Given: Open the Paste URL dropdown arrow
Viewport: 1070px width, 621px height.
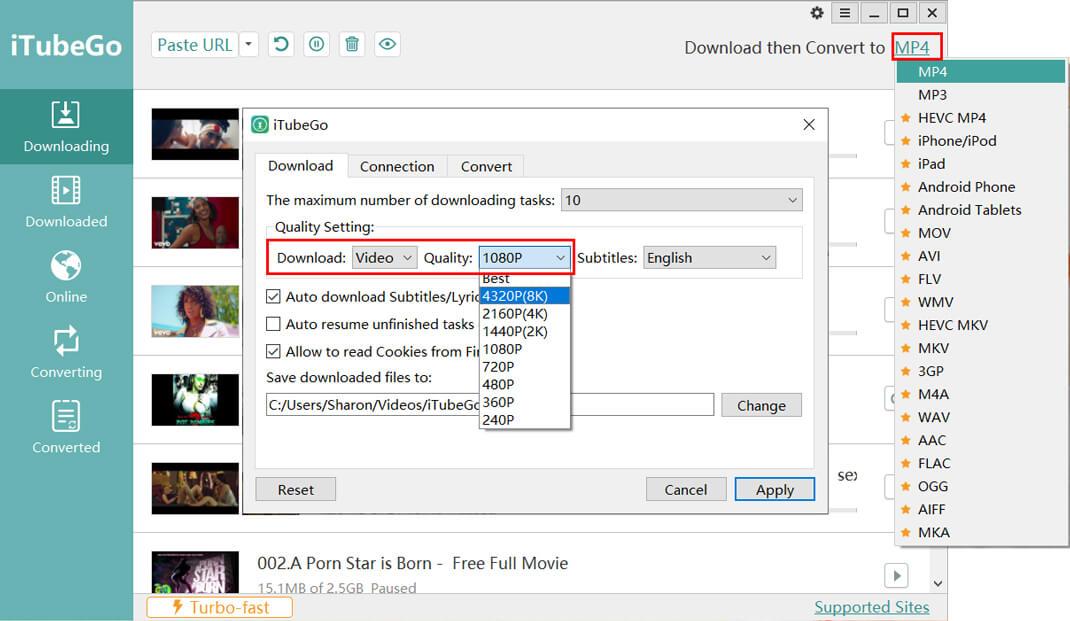Looking at the screenshot, I should tap(248, 45).
